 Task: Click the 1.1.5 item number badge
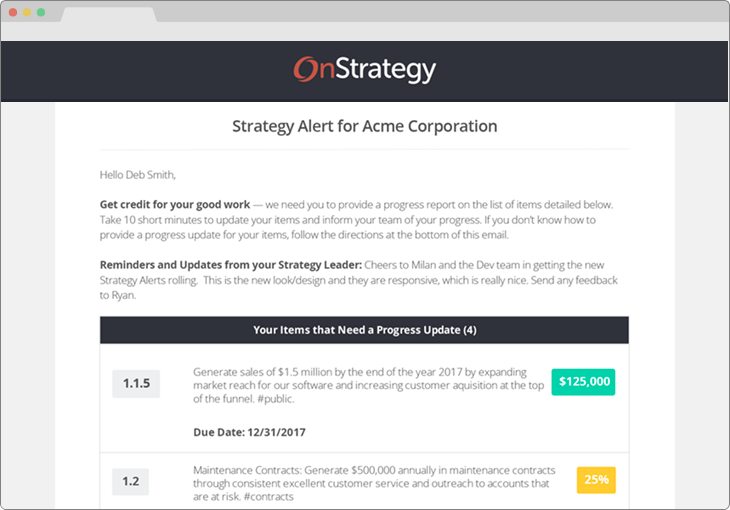[x=136, y=384]
